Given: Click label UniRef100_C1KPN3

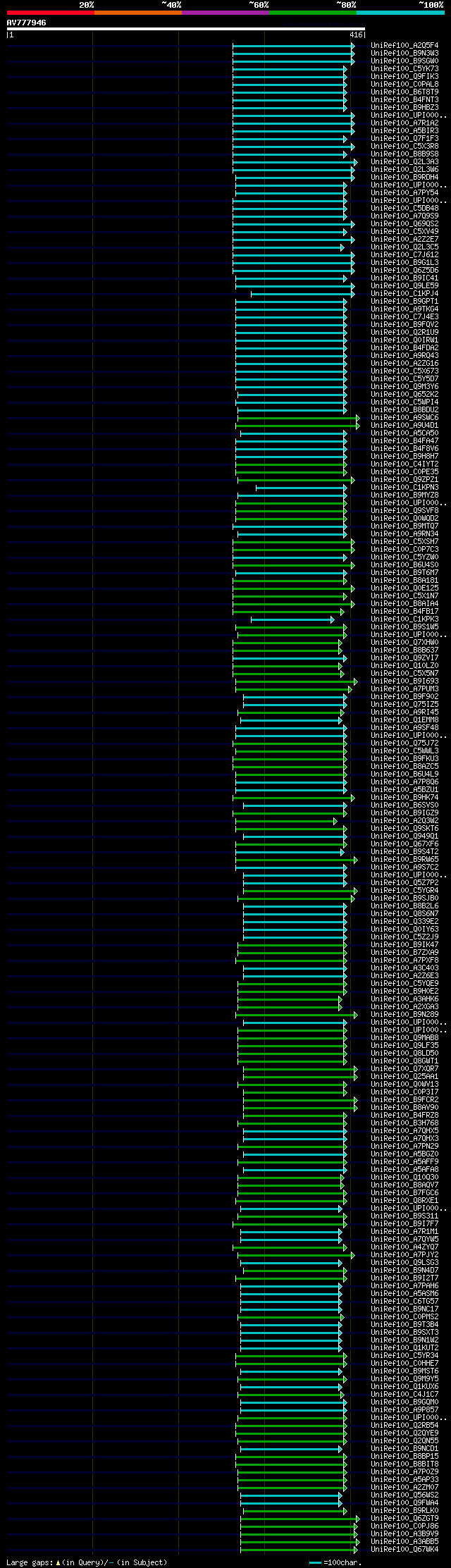Looking at the screenshot, I should tap(404, 488).
